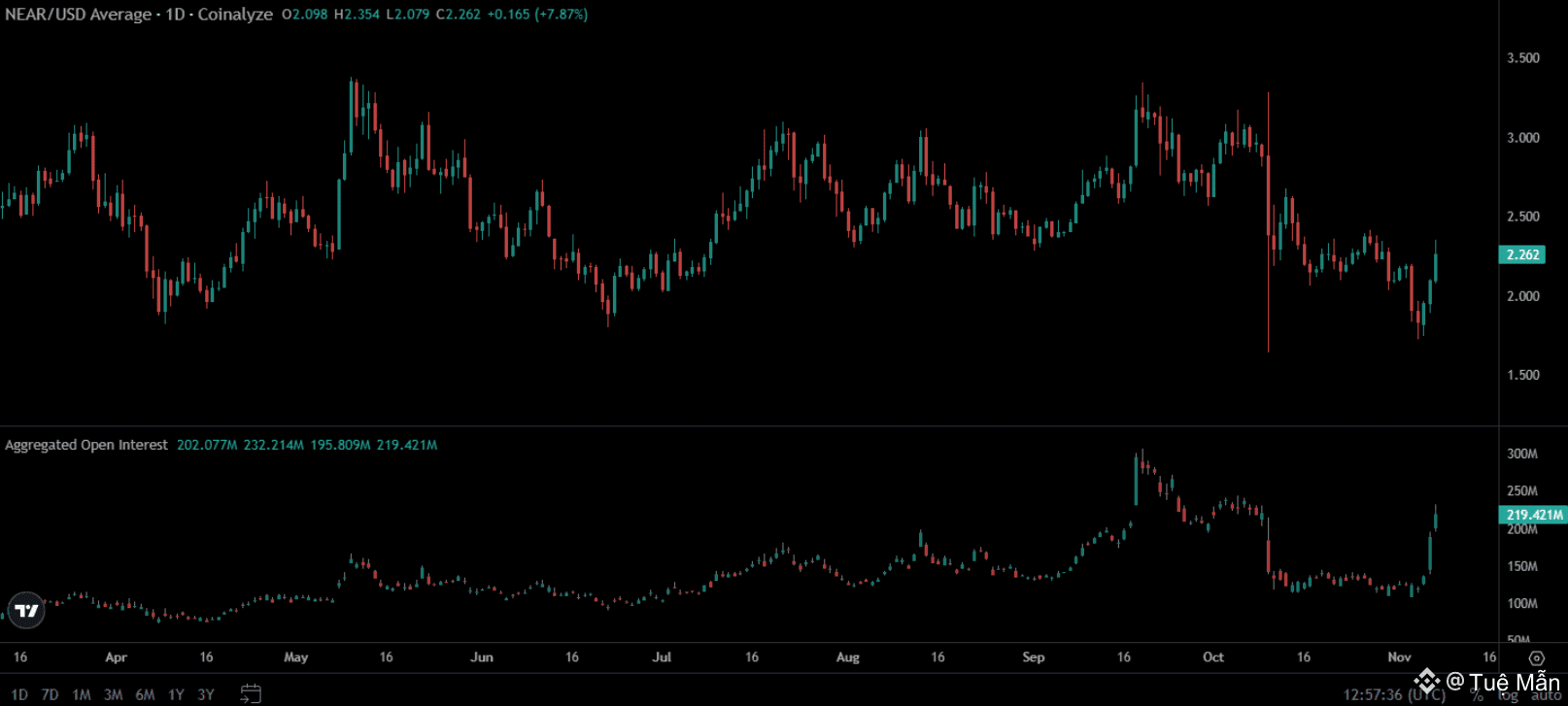
Task: Click current price label 2.262
Action: [x=1522, y=254]
